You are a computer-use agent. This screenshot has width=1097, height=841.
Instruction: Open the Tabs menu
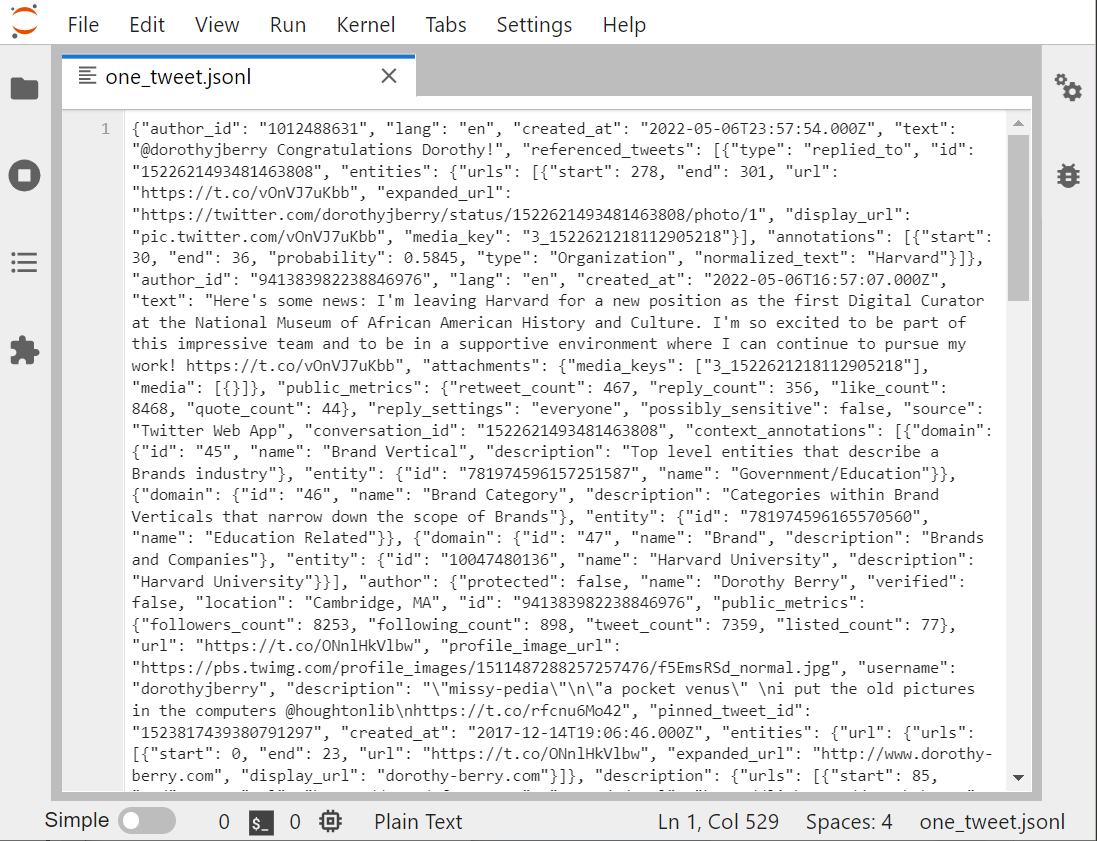tap(446, 24)
